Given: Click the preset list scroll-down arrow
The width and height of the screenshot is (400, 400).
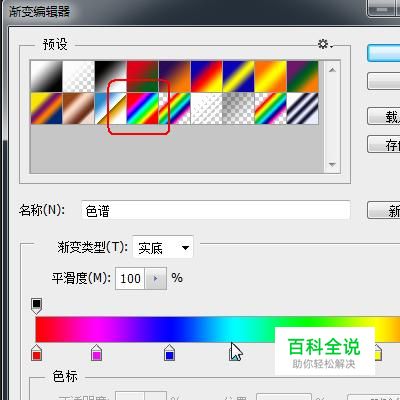Looking at the screenshot, I should point(332,164).
